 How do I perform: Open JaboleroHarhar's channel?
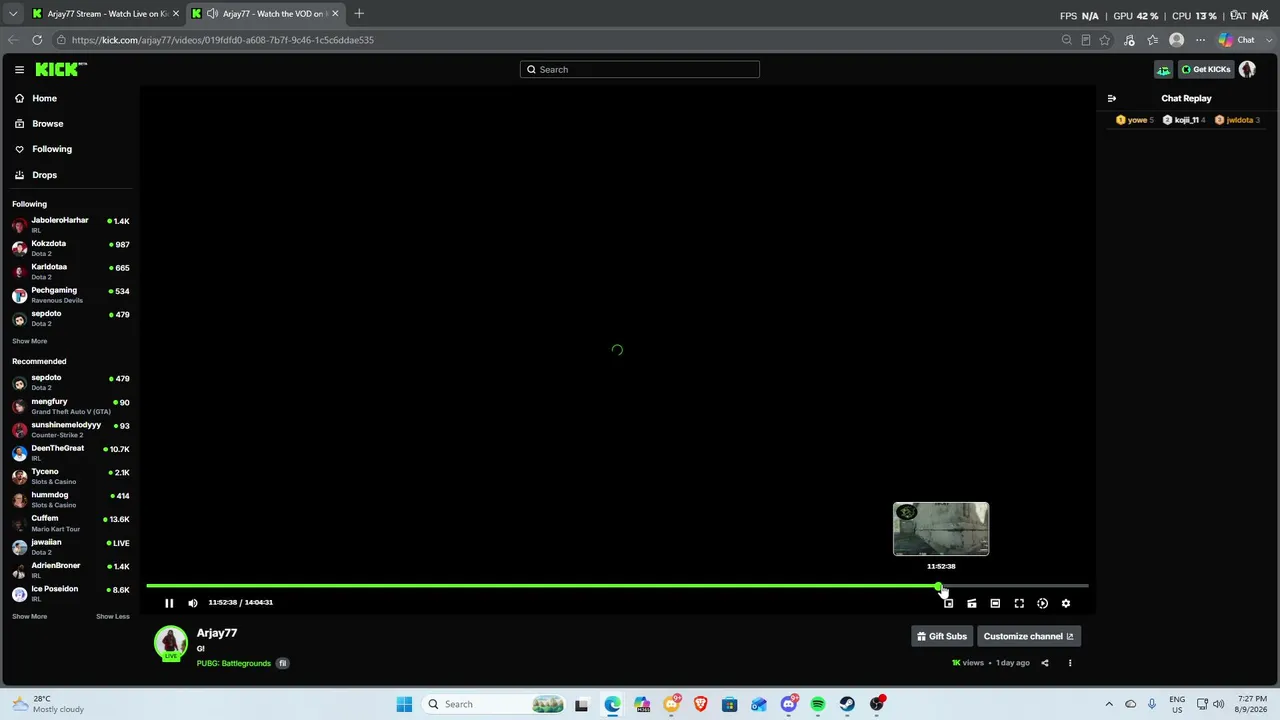[70, 224]
